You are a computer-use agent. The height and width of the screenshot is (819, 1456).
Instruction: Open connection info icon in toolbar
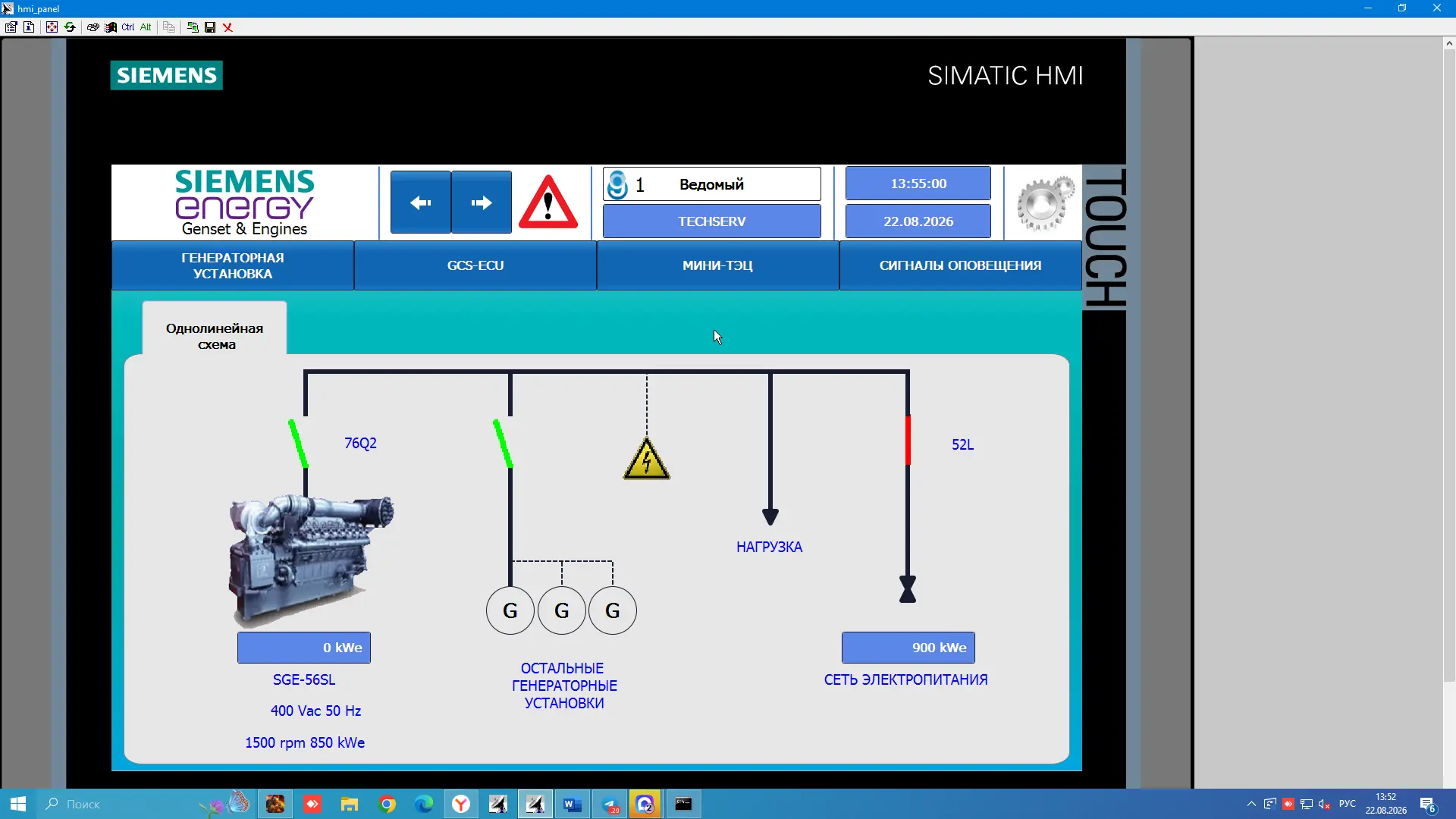click(x=29, y=27)
